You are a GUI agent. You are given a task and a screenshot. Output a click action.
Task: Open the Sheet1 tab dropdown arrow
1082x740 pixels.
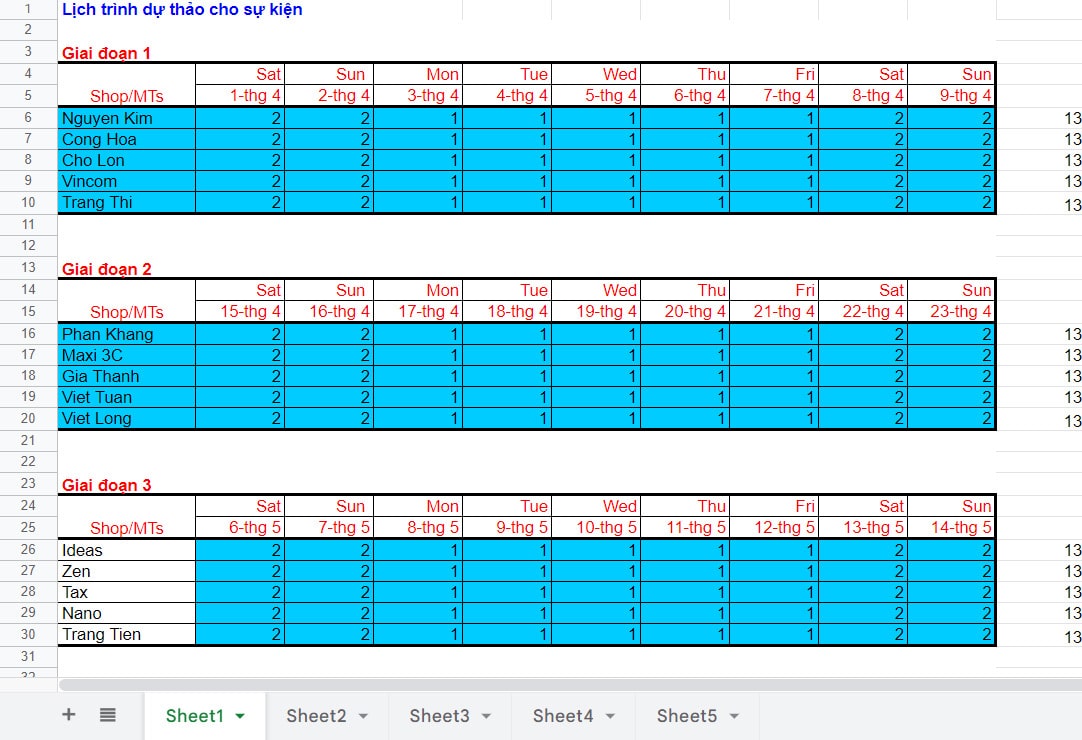coord(240,716)
